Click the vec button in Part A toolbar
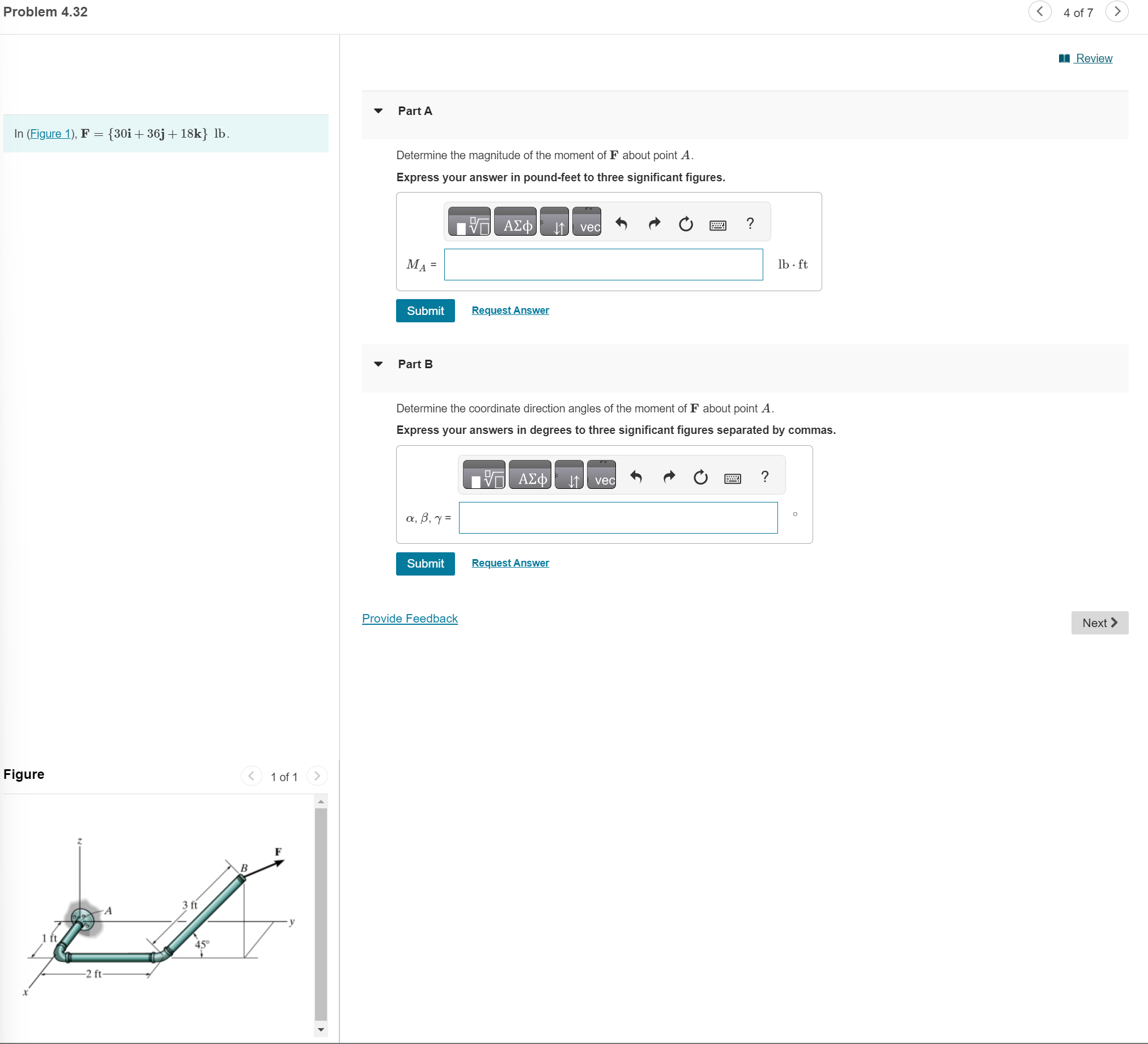This screenshot has height=1044, width=1148. coord(586,223)
